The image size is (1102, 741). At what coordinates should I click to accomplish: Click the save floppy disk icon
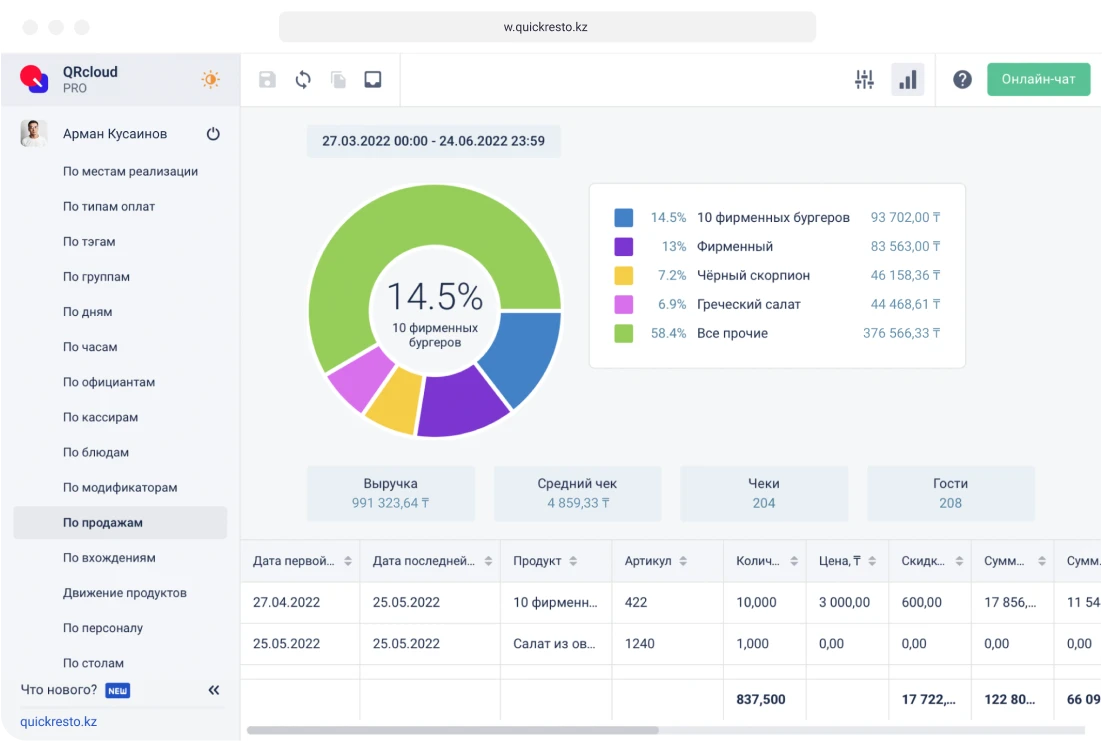click(x=267, y=80)
